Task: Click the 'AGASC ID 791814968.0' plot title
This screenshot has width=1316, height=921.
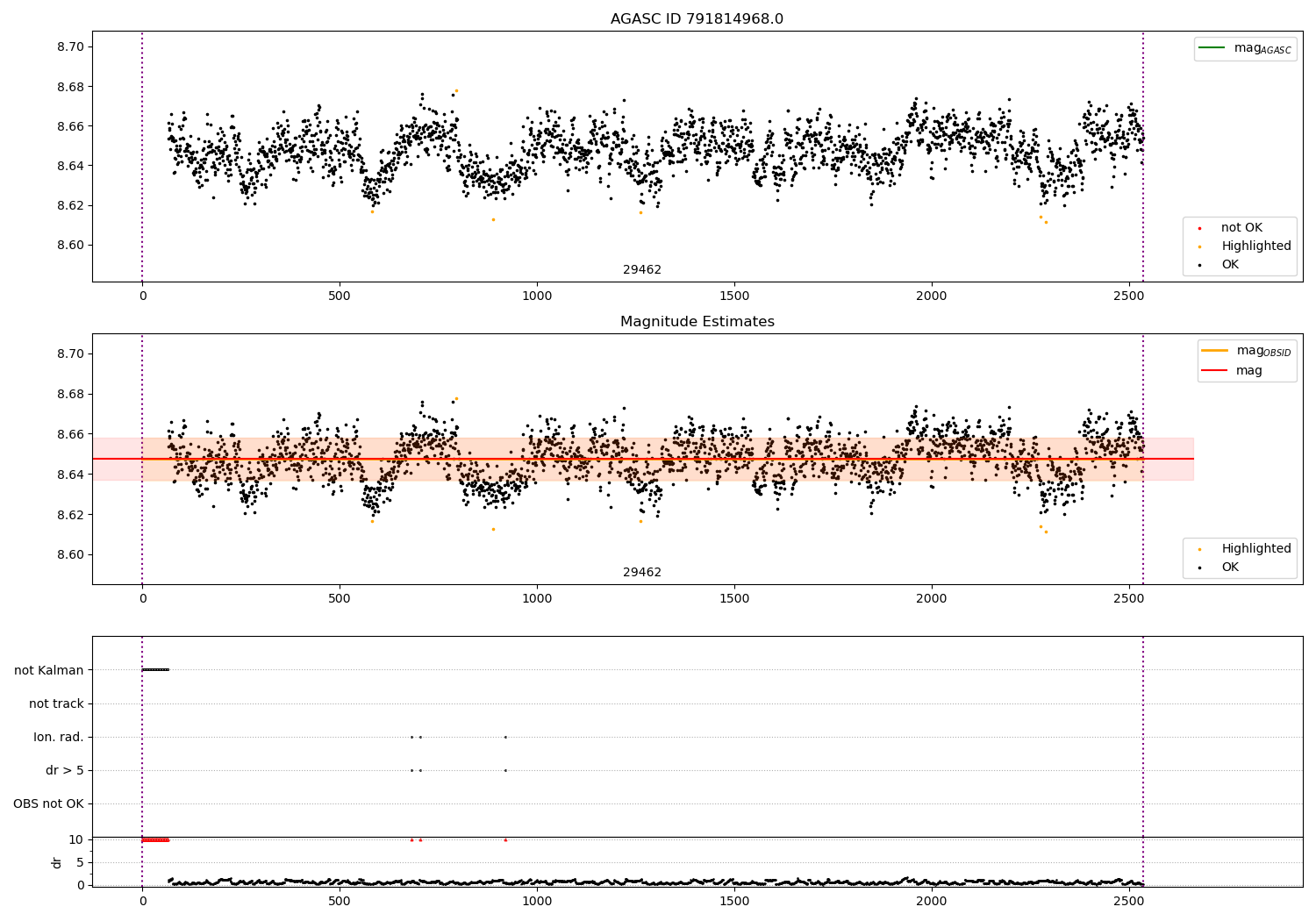Action: (x=697, y=19)
